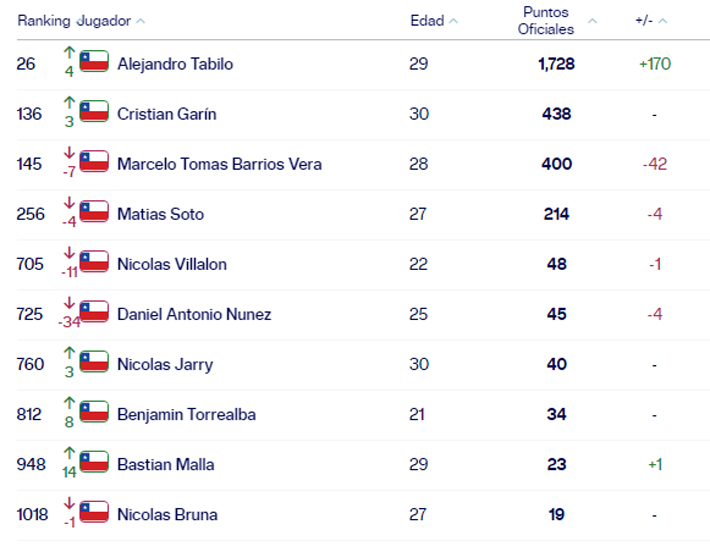The height and width of the screenshot is (552, 710).
Task: Click flag icon beside Matias Soto
Action: pos(94,211)
